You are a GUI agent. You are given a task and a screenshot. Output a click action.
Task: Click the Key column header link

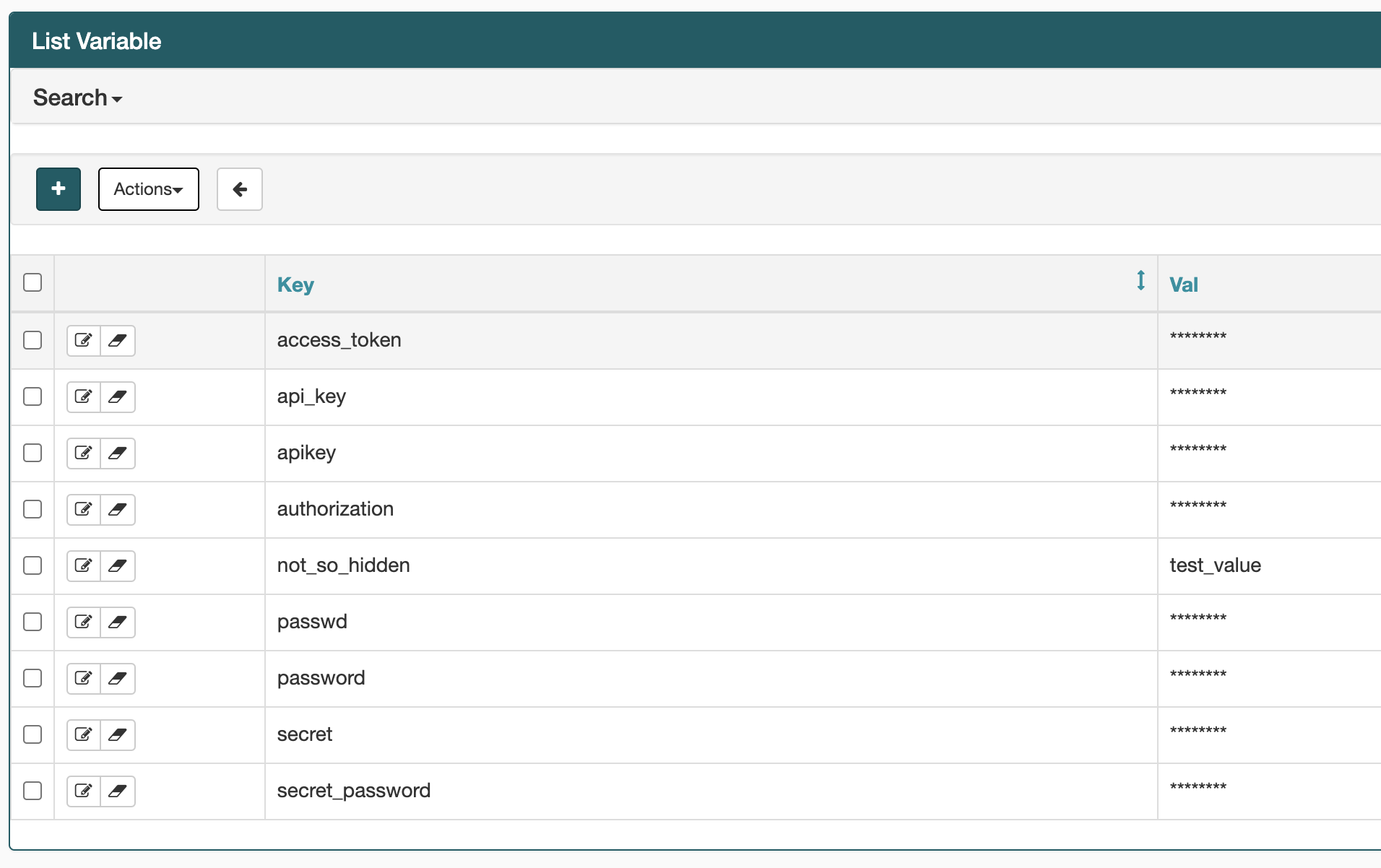coord(295,285)
